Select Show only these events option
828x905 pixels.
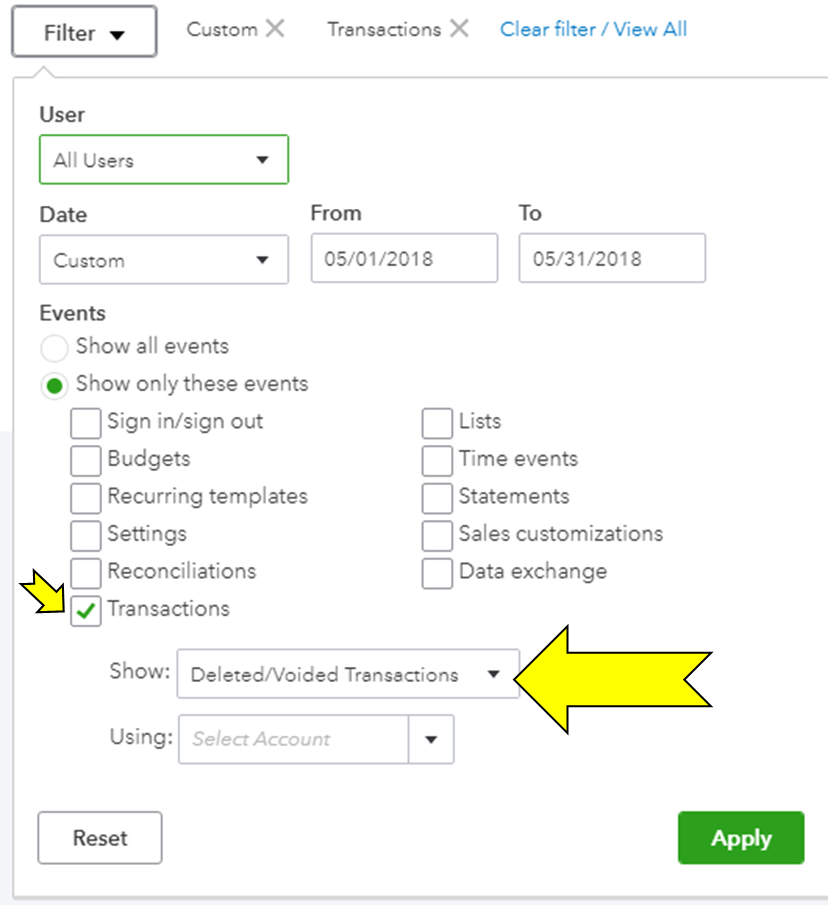pyautogui.click(x=56, y=385)
